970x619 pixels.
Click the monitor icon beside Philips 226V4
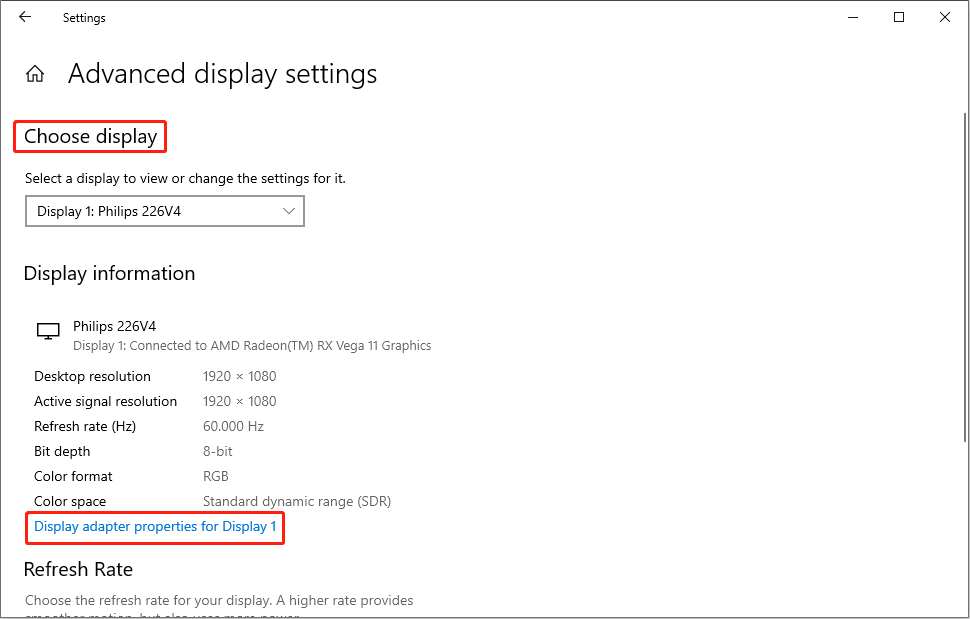tap(47, 331)
